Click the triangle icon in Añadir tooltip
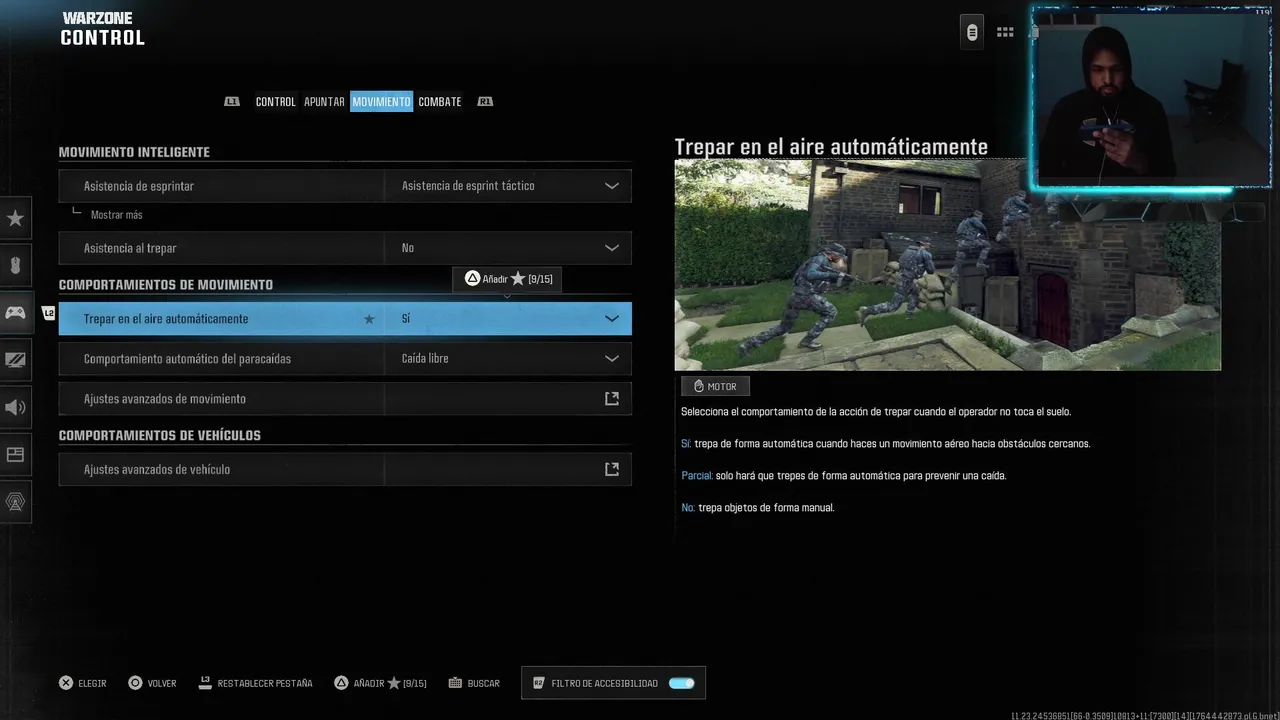 pos(472,279)
